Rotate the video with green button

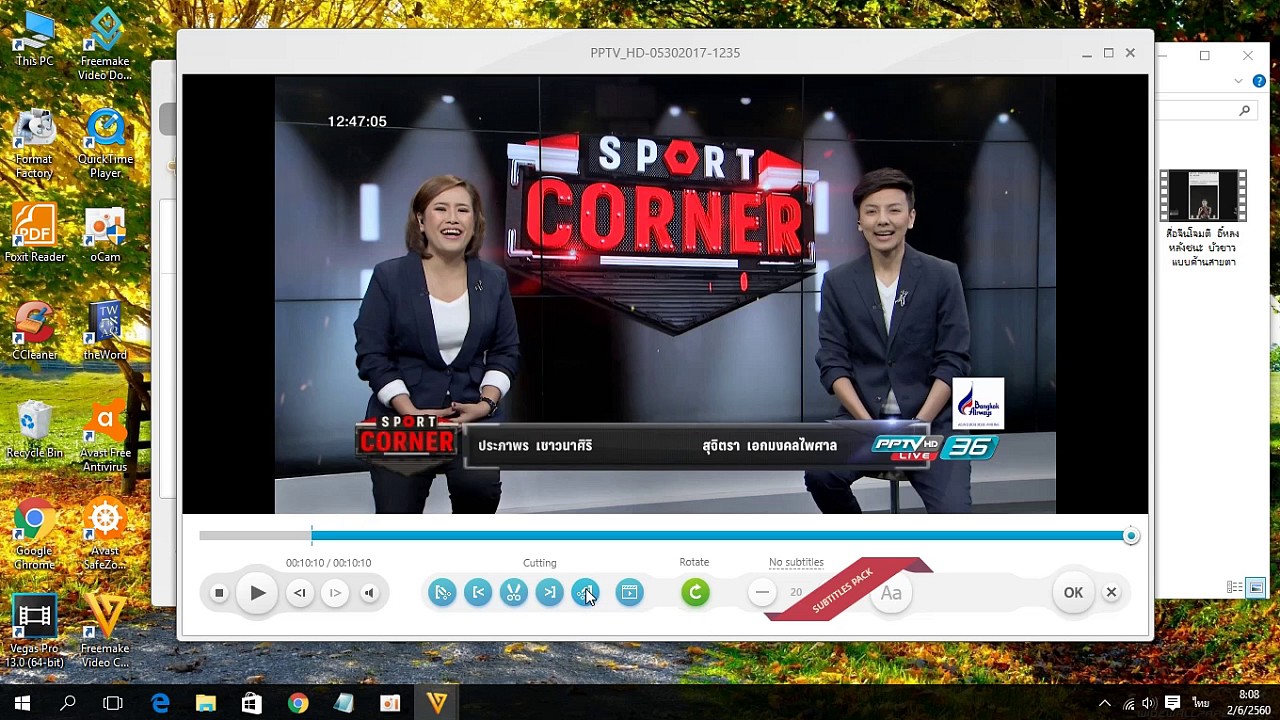coord(695,593)
